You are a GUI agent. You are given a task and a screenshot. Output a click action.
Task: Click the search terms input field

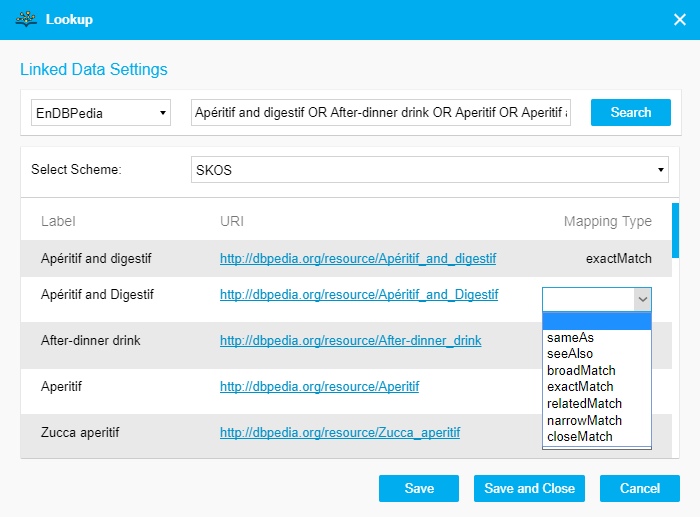click(x=380, y=113)
